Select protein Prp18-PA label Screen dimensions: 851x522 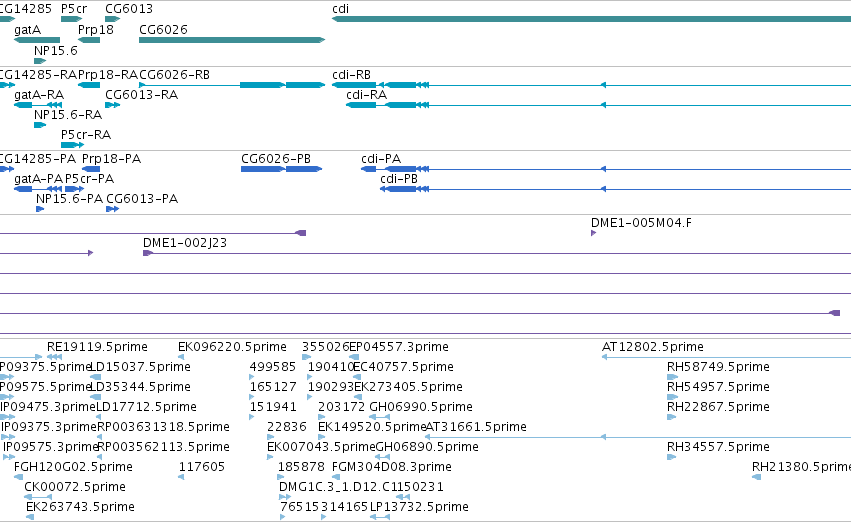pos(111,158)
